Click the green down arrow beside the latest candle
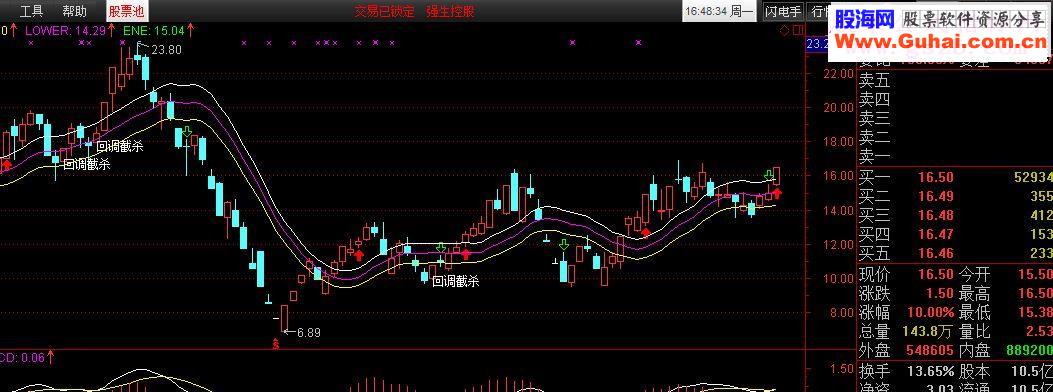Screen dimensions: 1053x392 pyautogui.click(x=768, y=175)
